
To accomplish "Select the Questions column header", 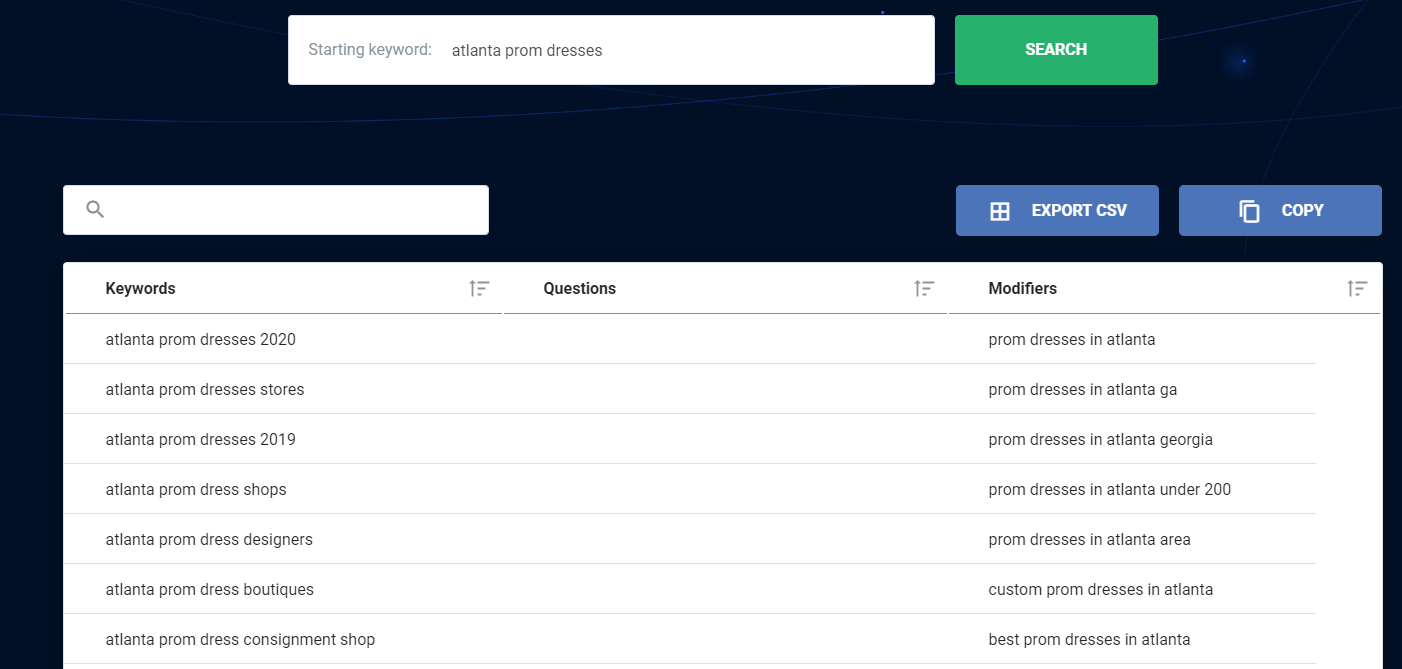I will [x=580, y=289].
